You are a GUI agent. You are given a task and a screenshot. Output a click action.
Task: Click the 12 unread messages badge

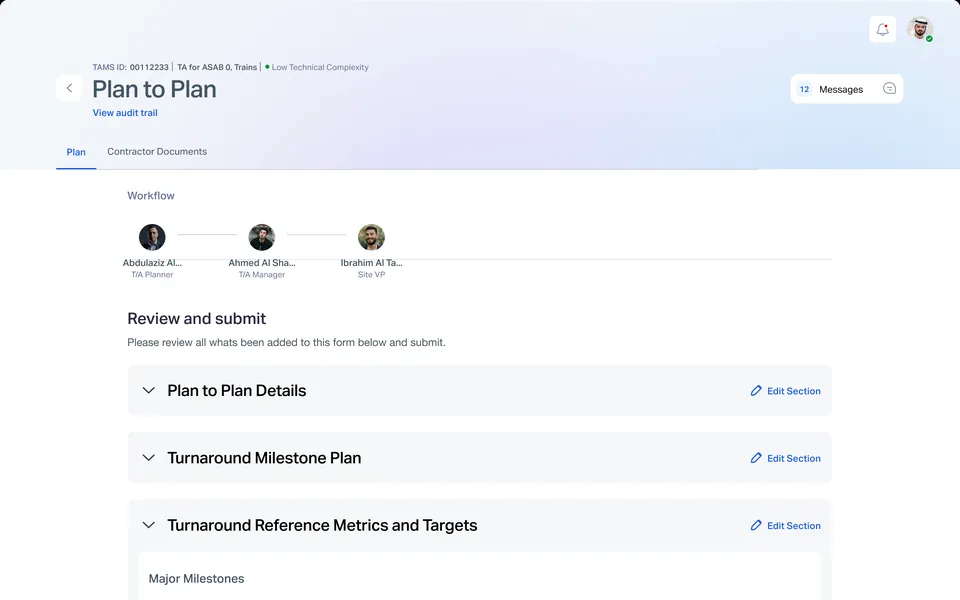(x=804, y=89)
